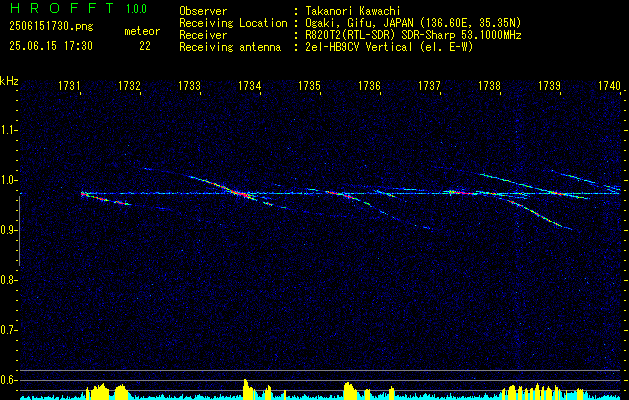Click the 0.8 kHz axis label

(8, 280)
